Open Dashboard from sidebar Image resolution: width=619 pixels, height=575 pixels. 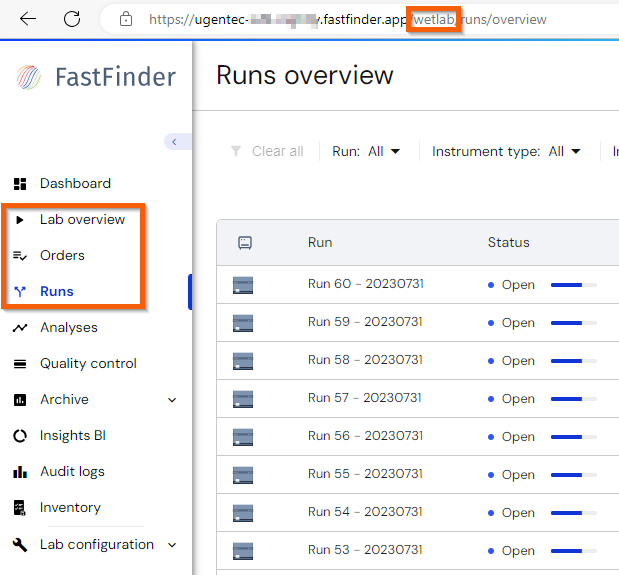click(x=75, y=184)
